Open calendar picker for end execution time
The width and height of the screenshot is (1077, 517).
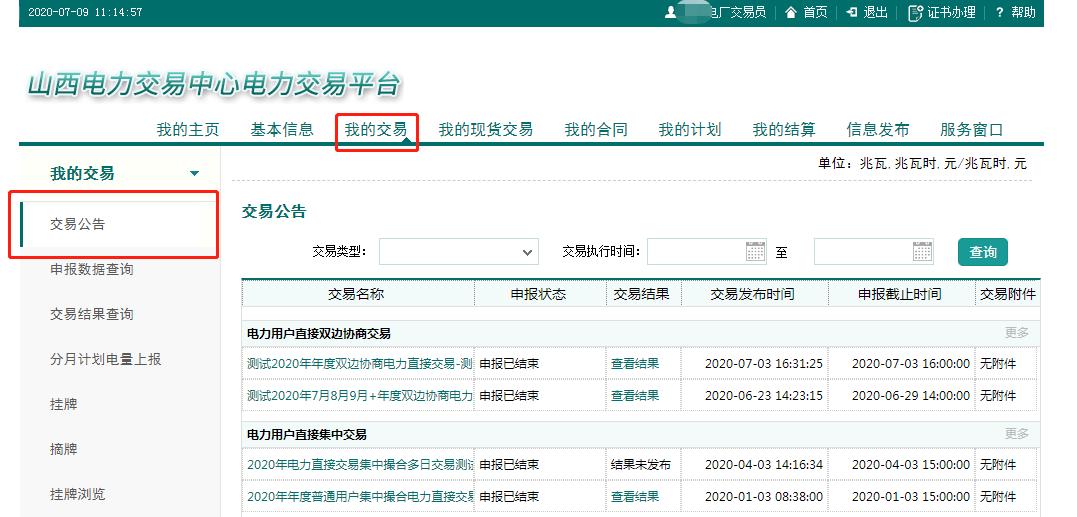pos(922,252)
